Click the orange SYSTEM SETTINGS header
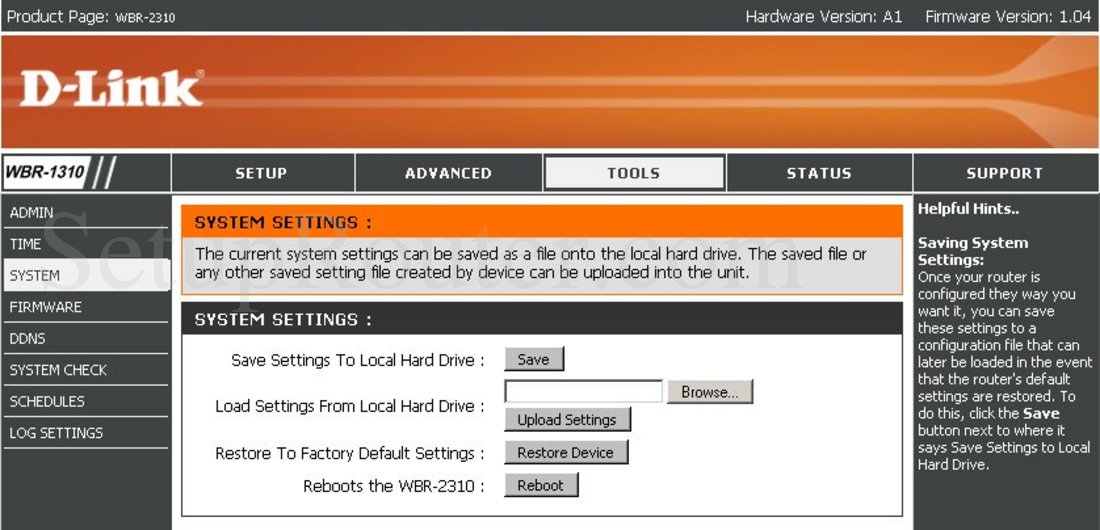 tap(542, 222)
